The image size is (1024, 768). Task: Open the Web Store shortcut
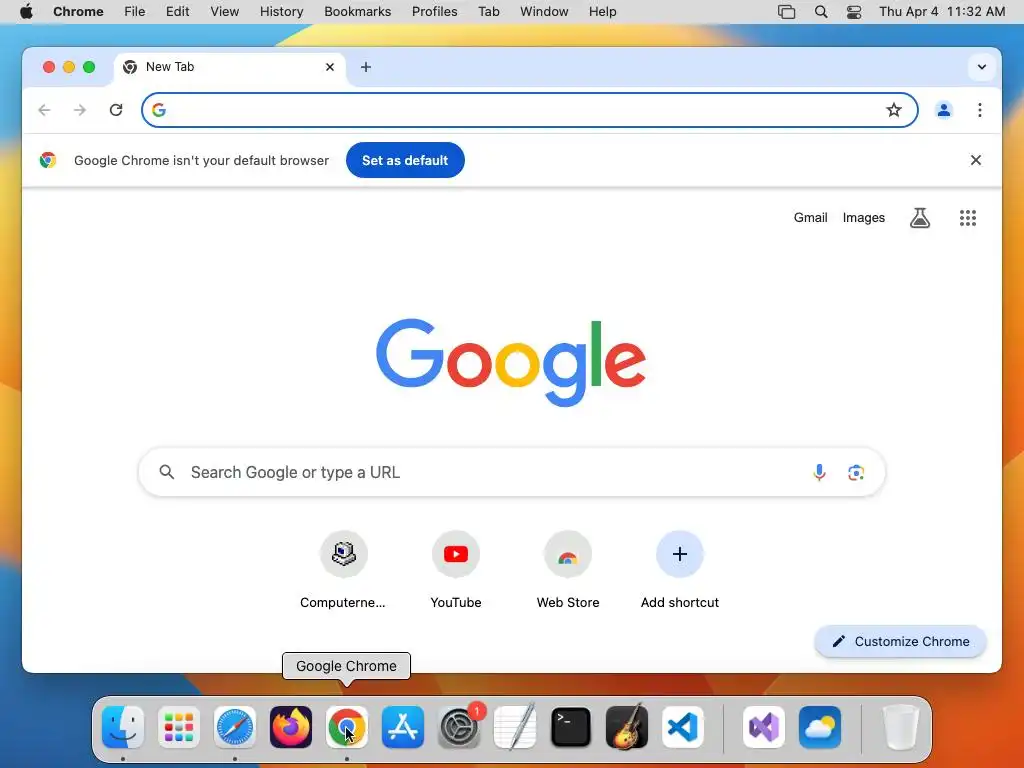[568, 571]
